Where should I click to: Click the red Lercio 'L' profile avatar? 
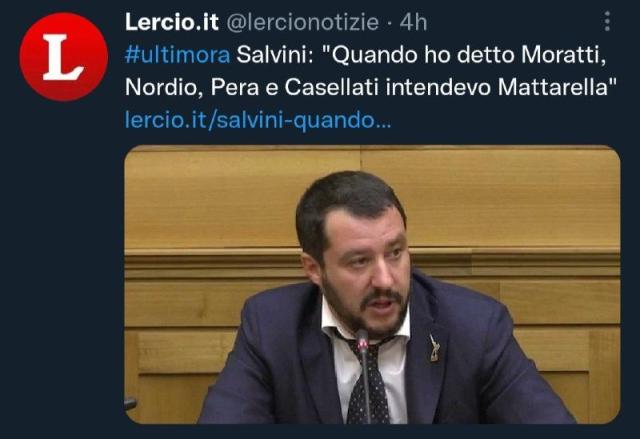[64, 57]
